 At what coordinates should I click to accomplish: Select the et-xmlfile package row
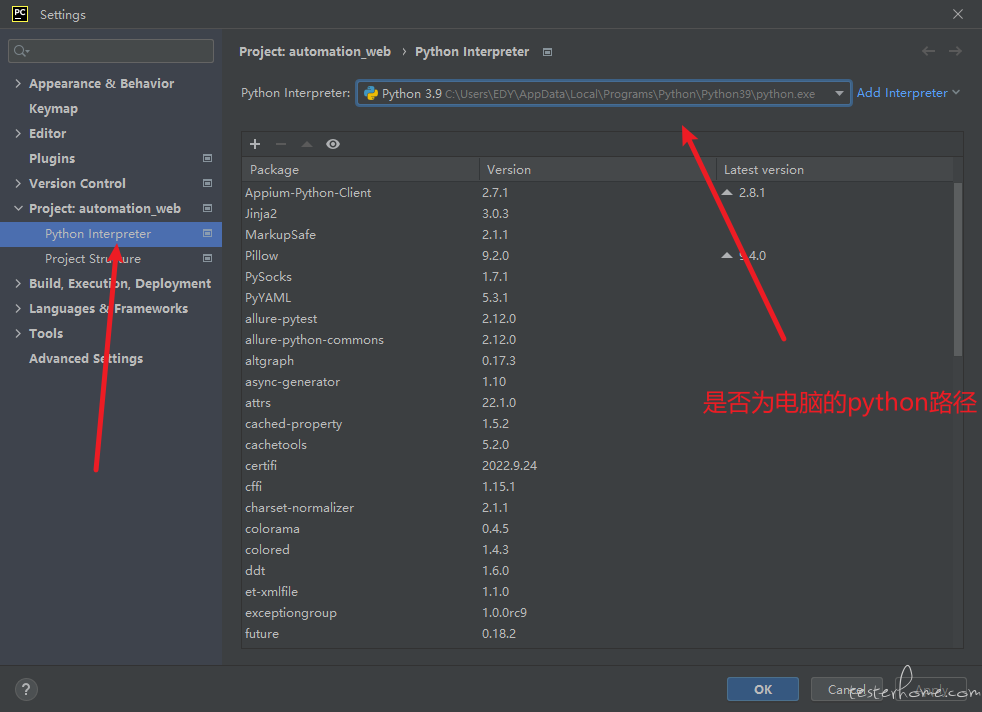click(598, 592)
